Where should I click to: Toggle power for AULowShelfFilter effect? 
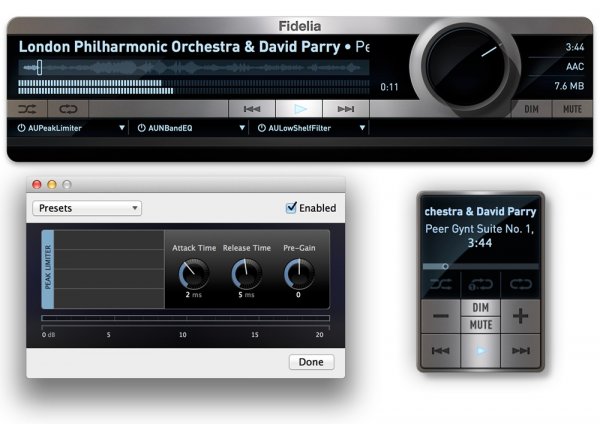pos(262,128)
